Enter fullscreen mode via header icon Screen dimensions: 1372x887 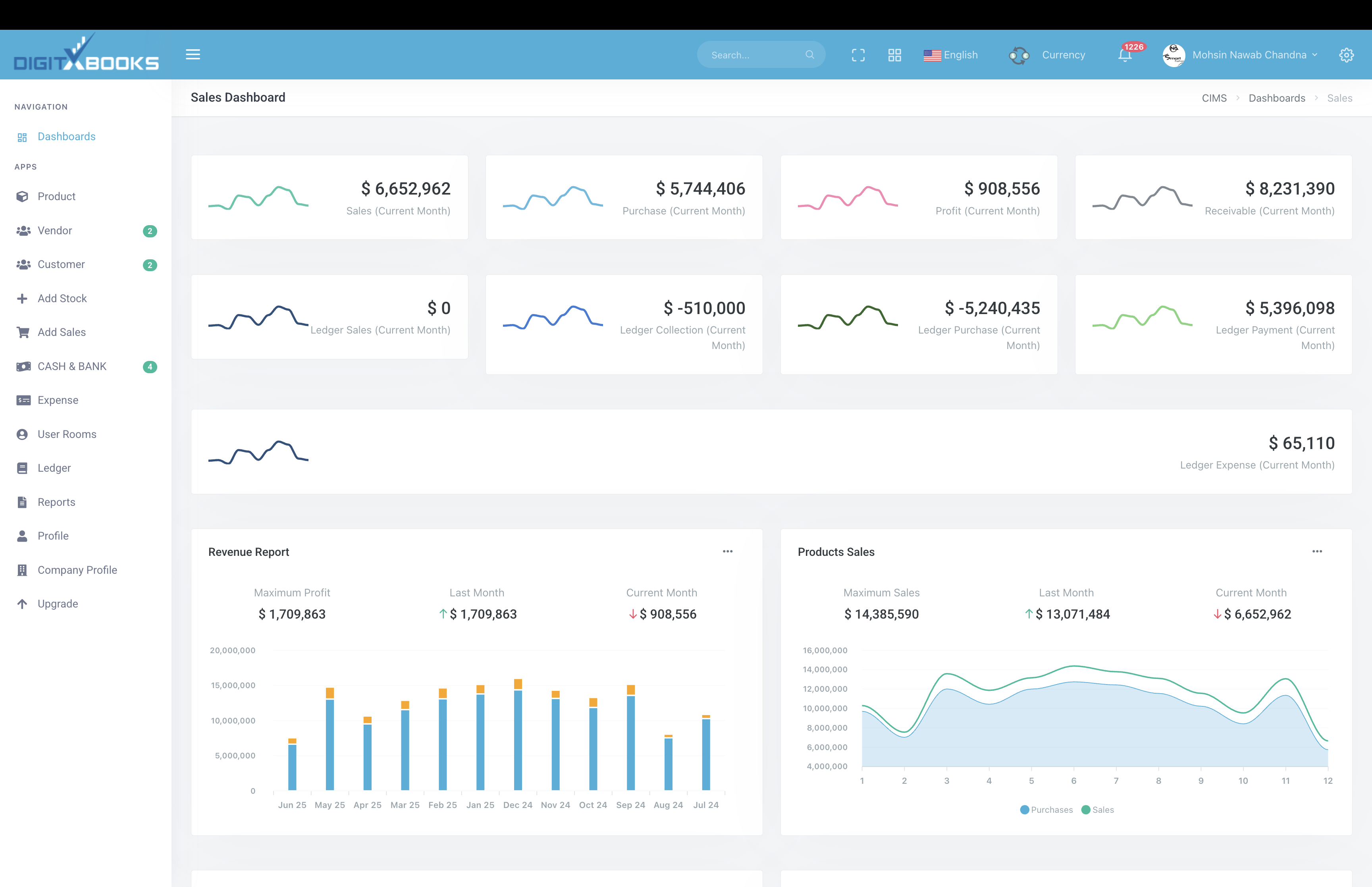858,55
